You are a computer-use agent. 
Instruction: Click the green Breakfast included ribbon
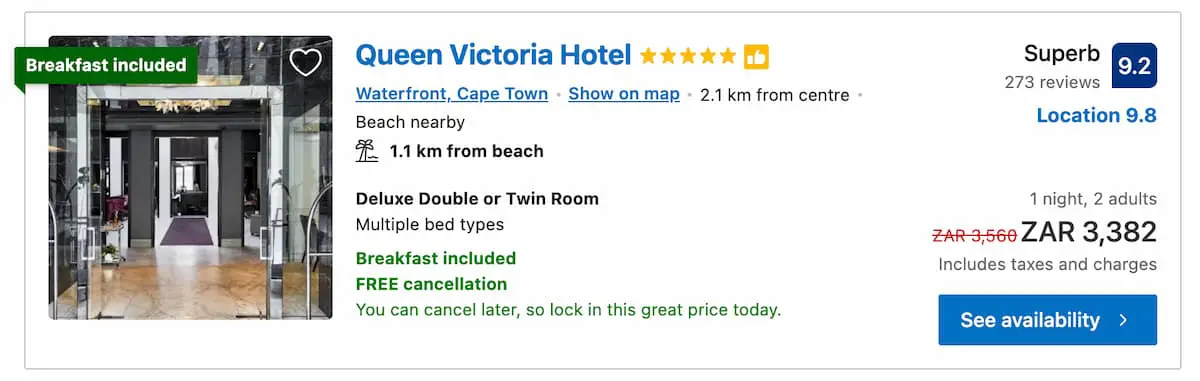[106, 65]
